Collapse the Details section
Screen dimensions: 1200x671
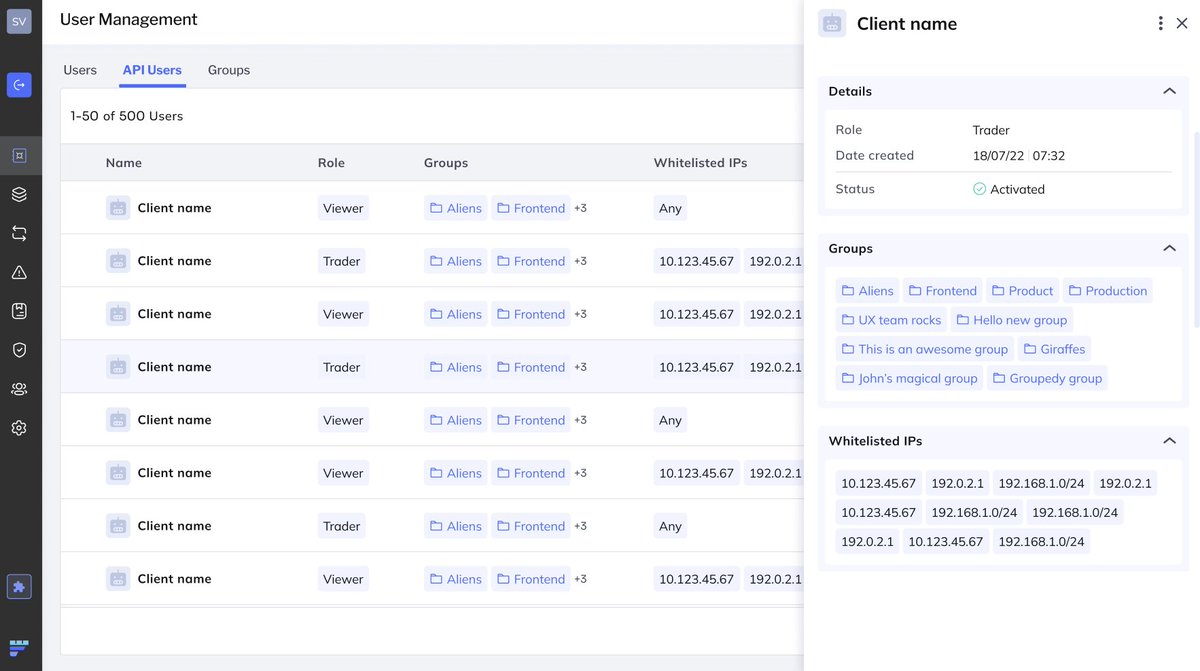[1169, 91]
